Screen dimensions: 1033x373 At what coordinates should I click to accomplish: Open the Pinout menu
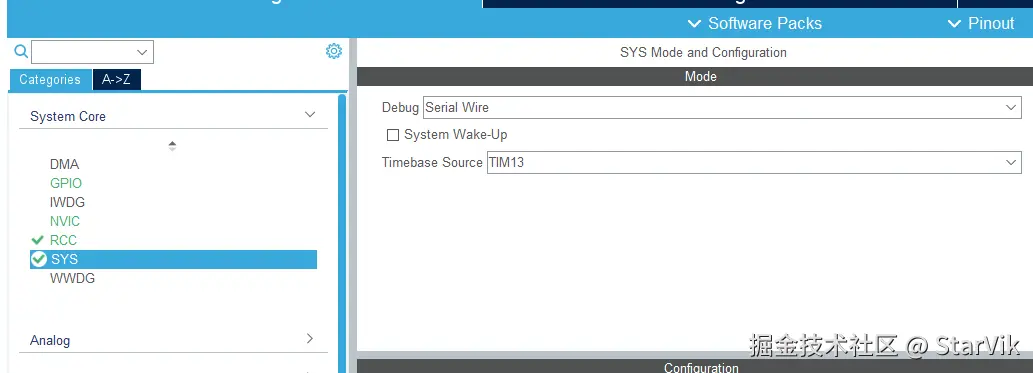[981, 24]
